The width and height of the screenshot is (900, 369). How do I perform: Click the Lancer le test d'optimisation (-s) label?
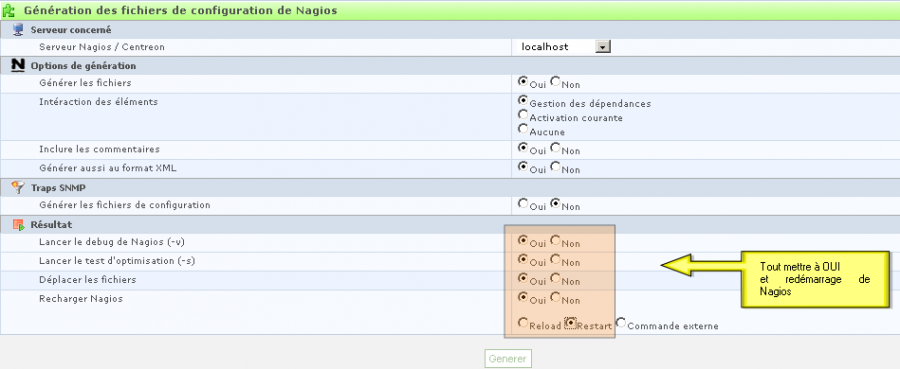coord(117,261)
